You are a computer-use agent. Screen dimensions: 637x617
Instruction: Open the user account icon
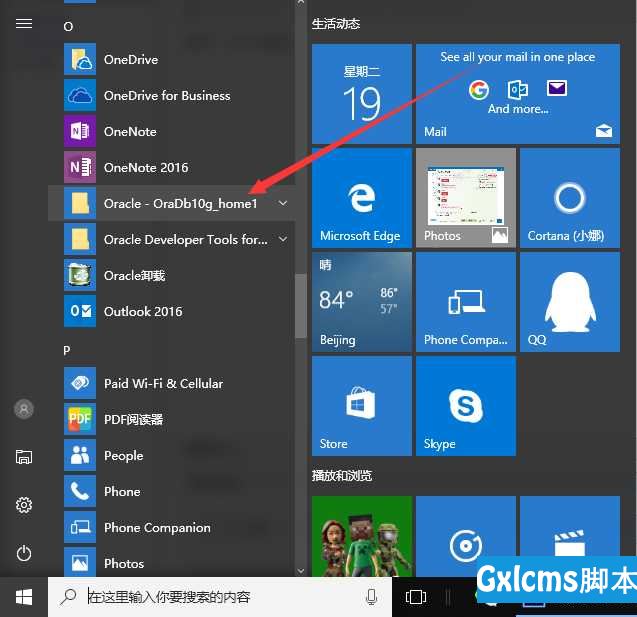(x=24, y=409)
